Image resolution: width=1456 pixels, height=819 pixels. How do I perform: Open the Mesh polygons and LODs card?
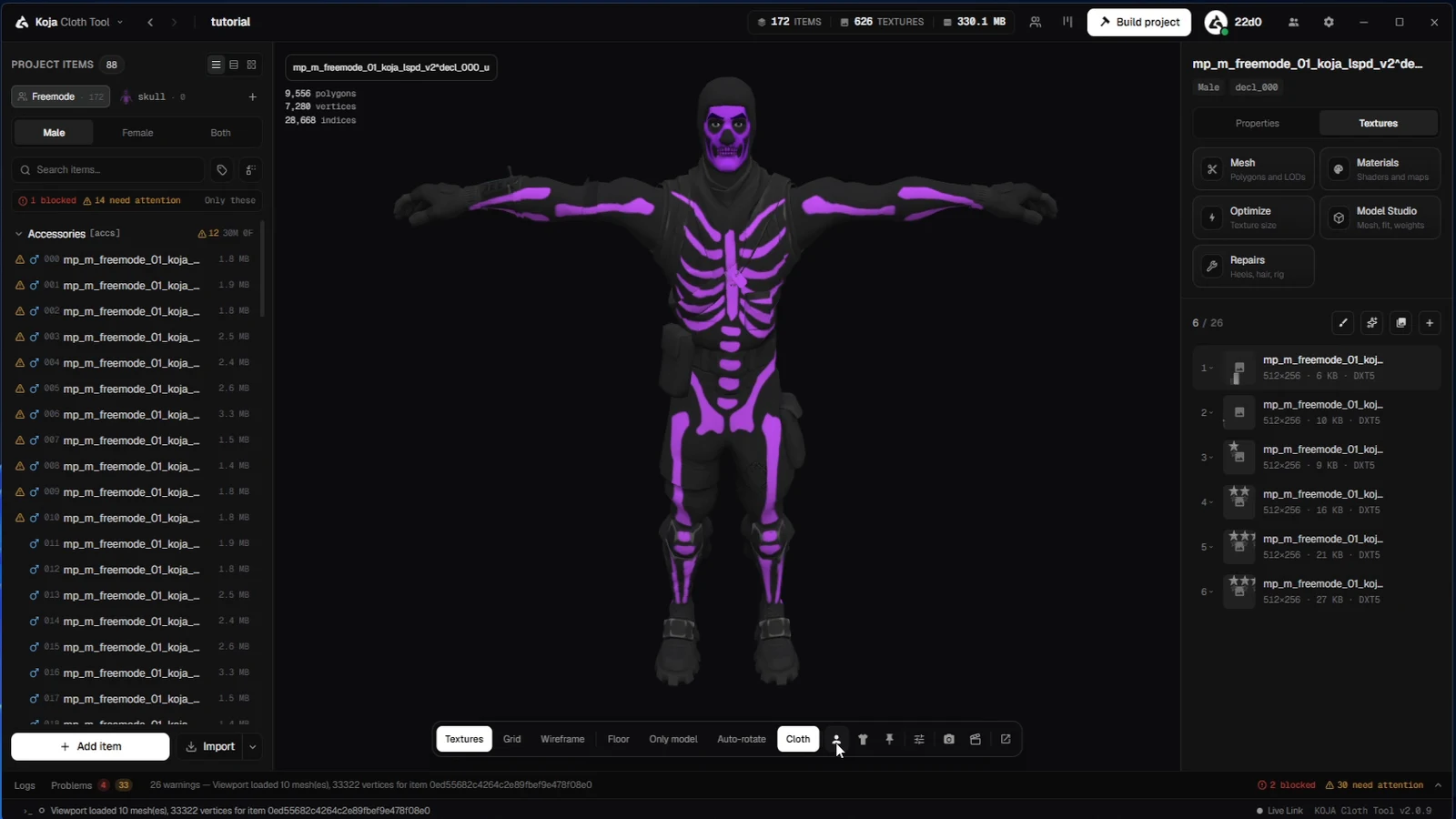1253,169
